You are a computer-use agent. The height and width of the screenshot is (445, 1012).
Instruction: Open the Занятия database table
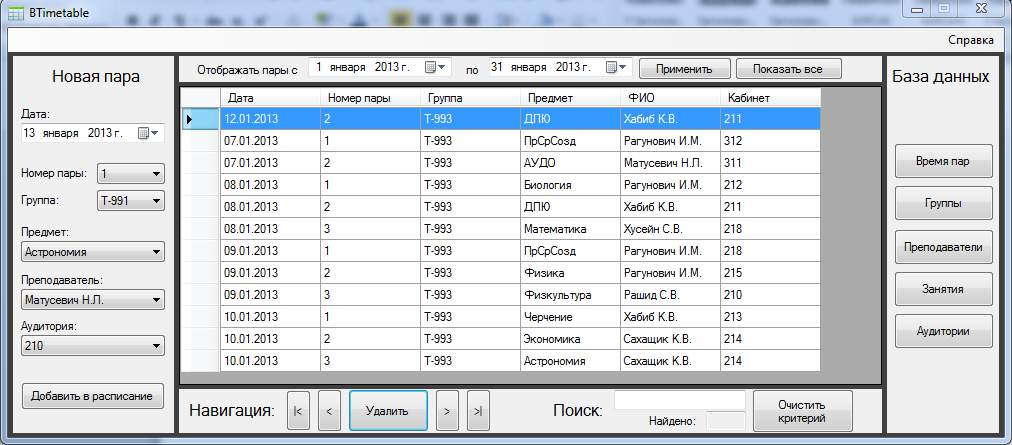point(943,289)
